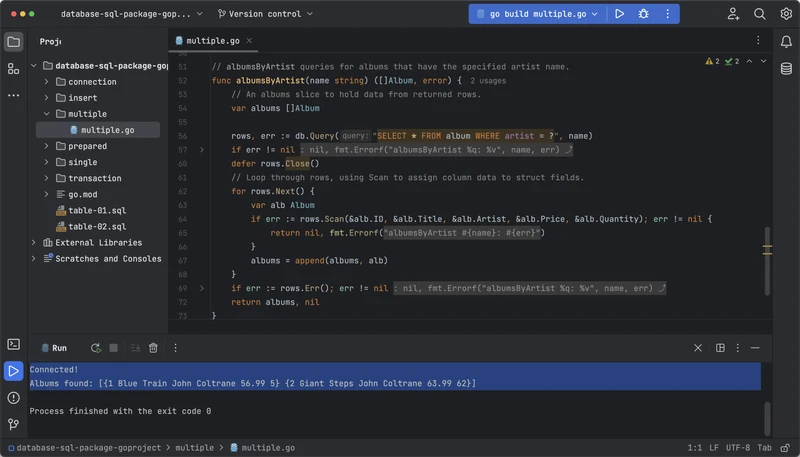
Task: Collapse the multiple folder
Action: point(47,114)
